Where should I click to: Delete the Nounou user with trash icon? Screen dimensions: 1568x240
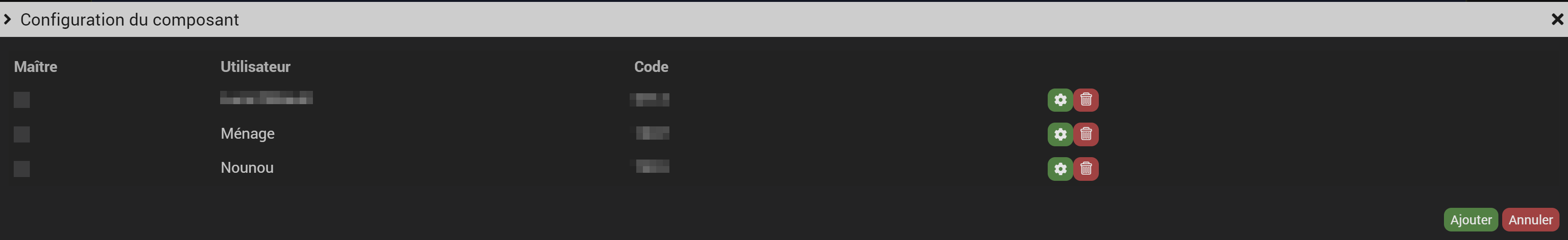pyautogui.click(x=1086, y=169)
